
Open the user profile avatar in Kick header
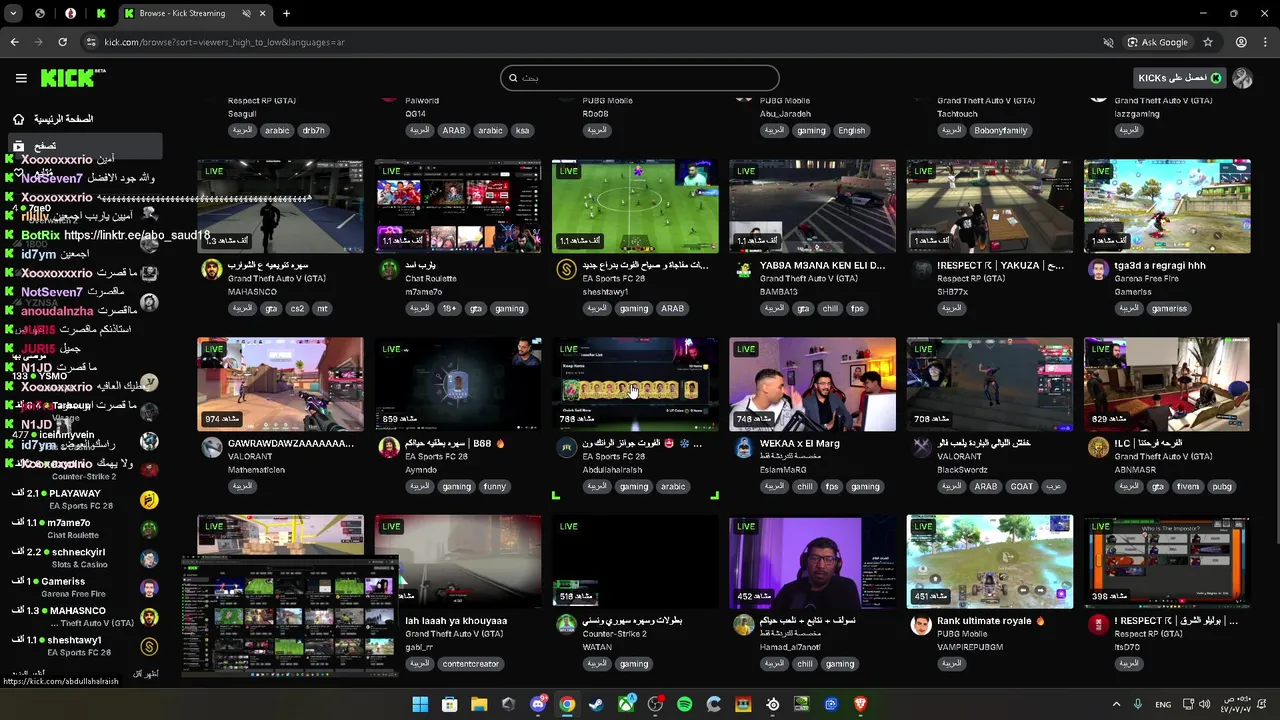(x=1242, y=78)
